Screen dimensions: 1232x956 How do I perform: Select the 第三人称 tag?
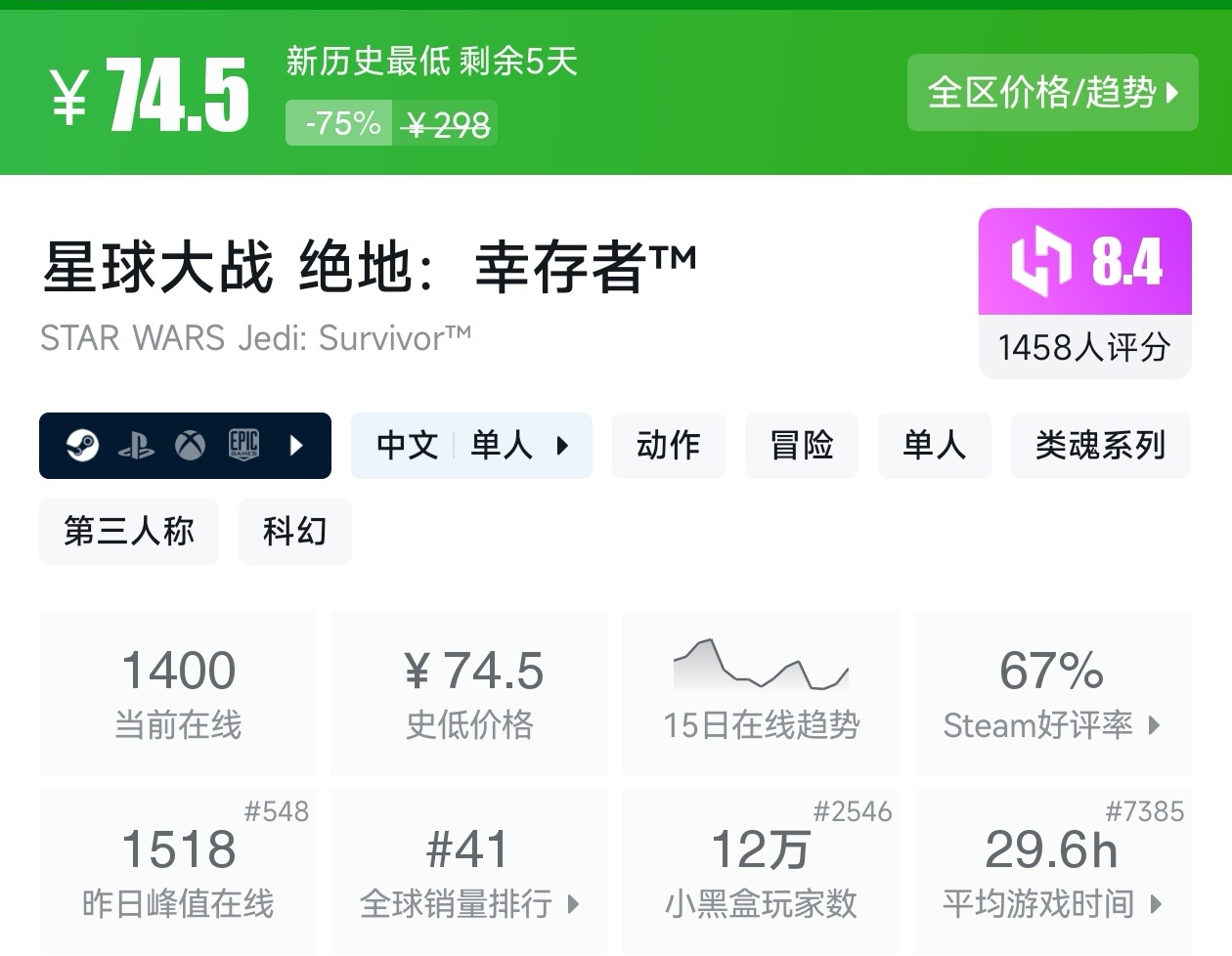click(x=129, y=532)
